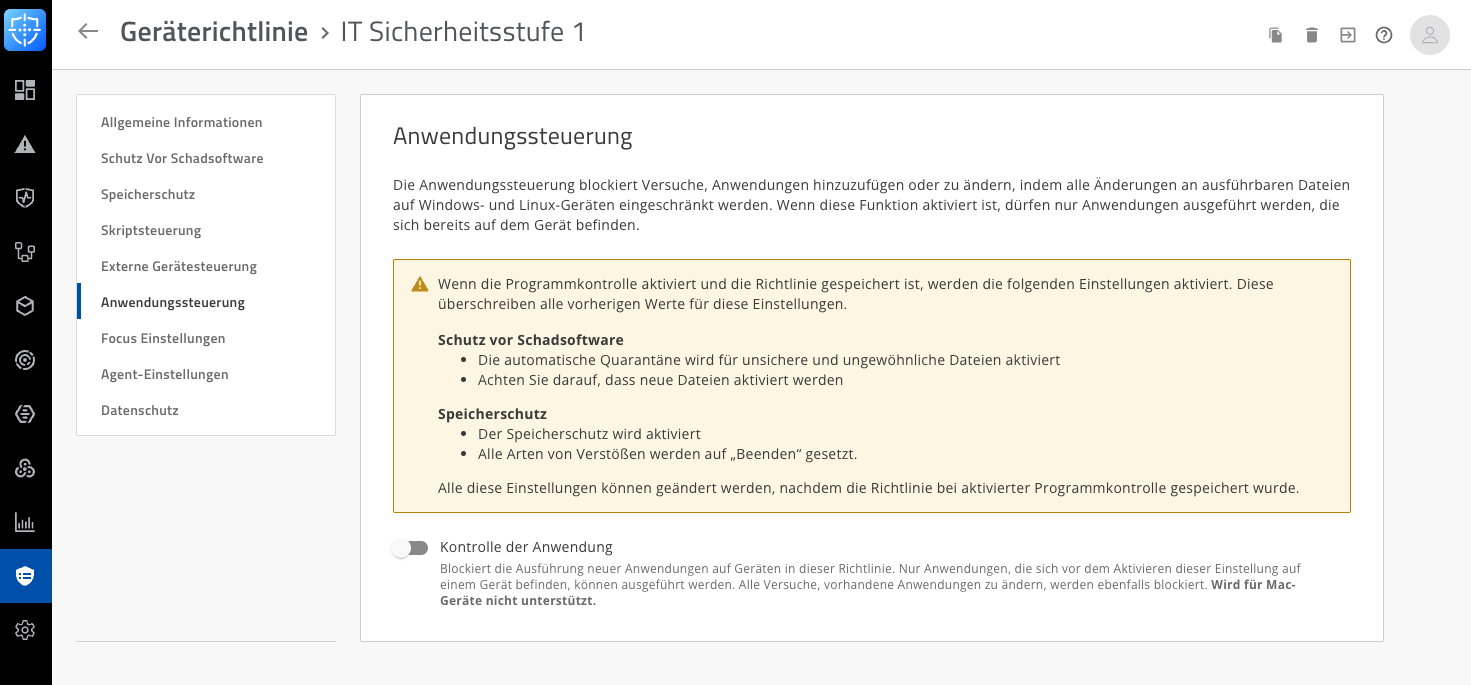Click the Geräterichtlinie breadcrumb link
Image resolution: width=1471 pixels, height=685 pixels.
coord(214,32)
